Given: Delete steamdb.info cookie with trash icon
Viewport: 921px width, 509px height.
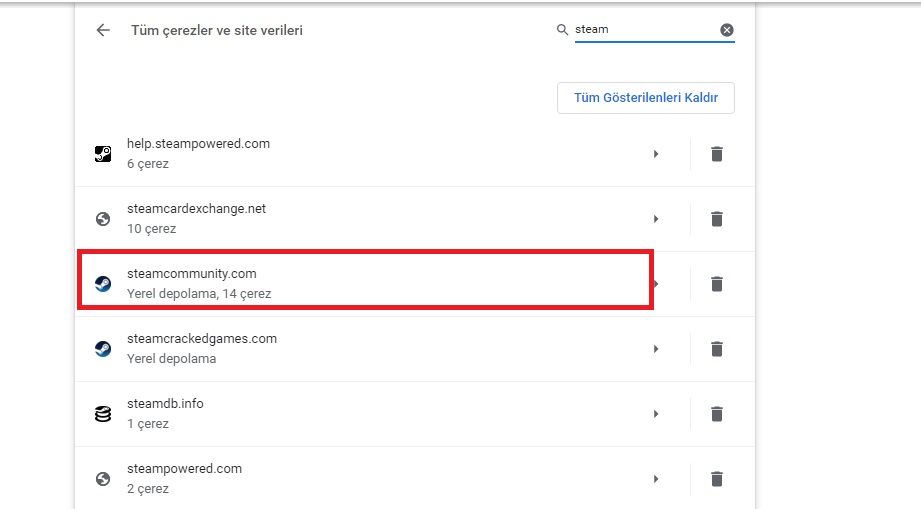Looking at the screenshot, I should point(717,414).
